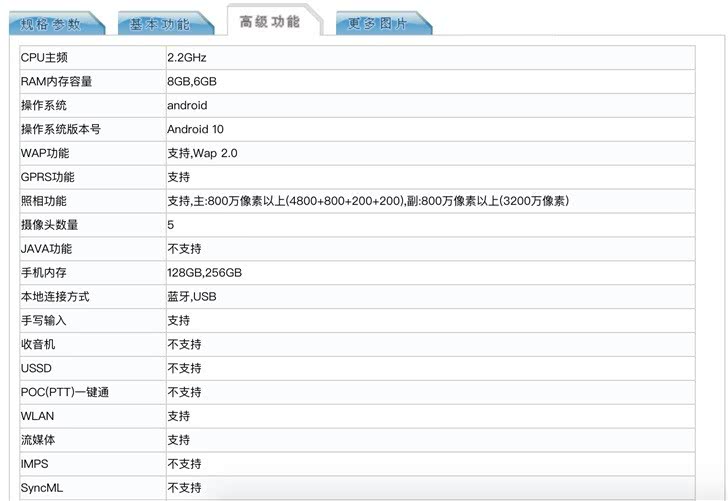728x501 pixels.
Task: Click the 流媒体 label
Action: tap(38, 440)
